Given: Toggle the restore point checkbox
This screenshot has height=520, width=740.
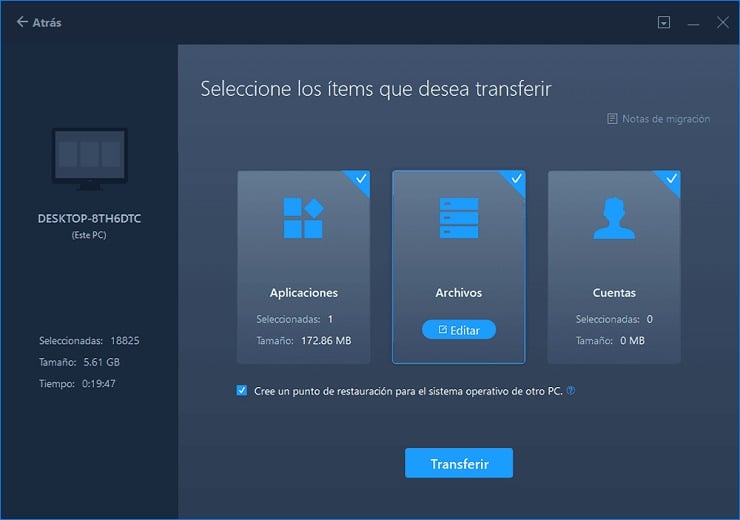Looking at the screenshot, I should coord(242,391).
